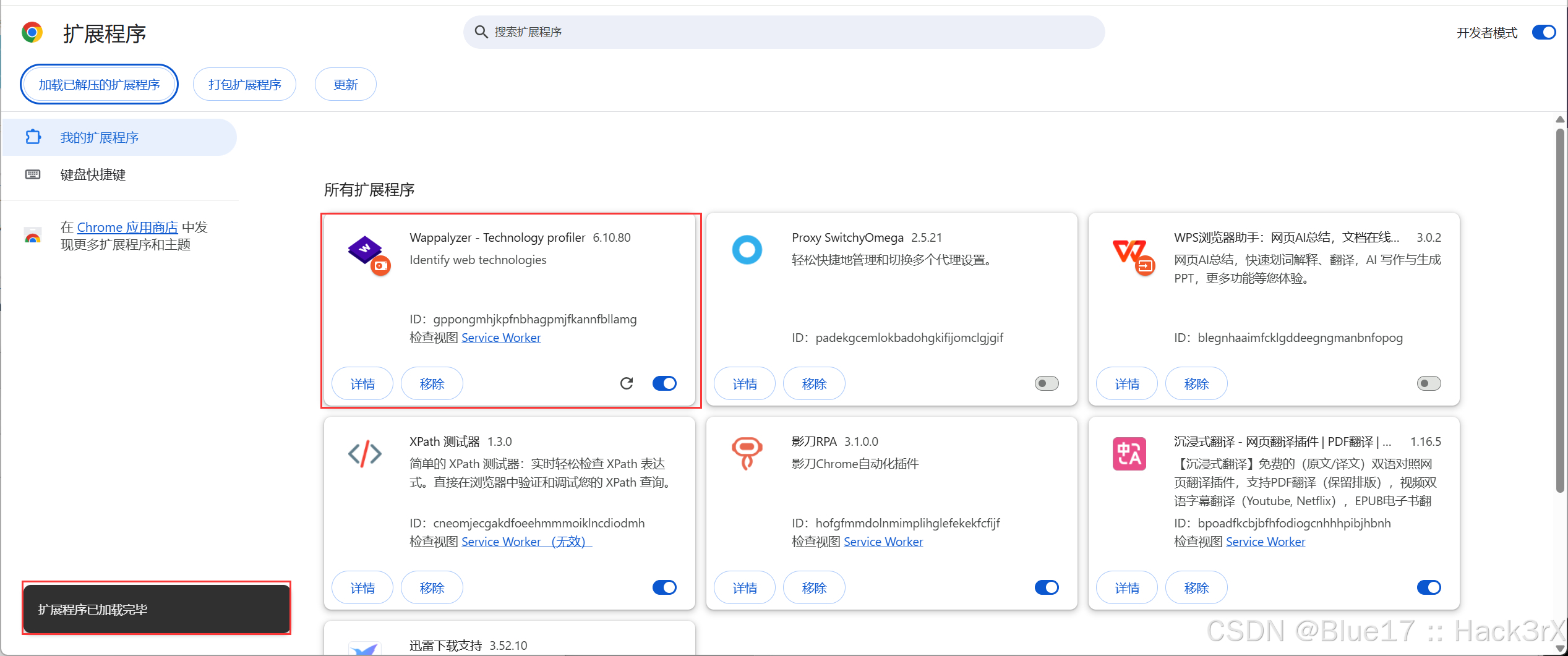
Task: Open the Chrome 应用商店 link
Action: (x=127, y=227)
